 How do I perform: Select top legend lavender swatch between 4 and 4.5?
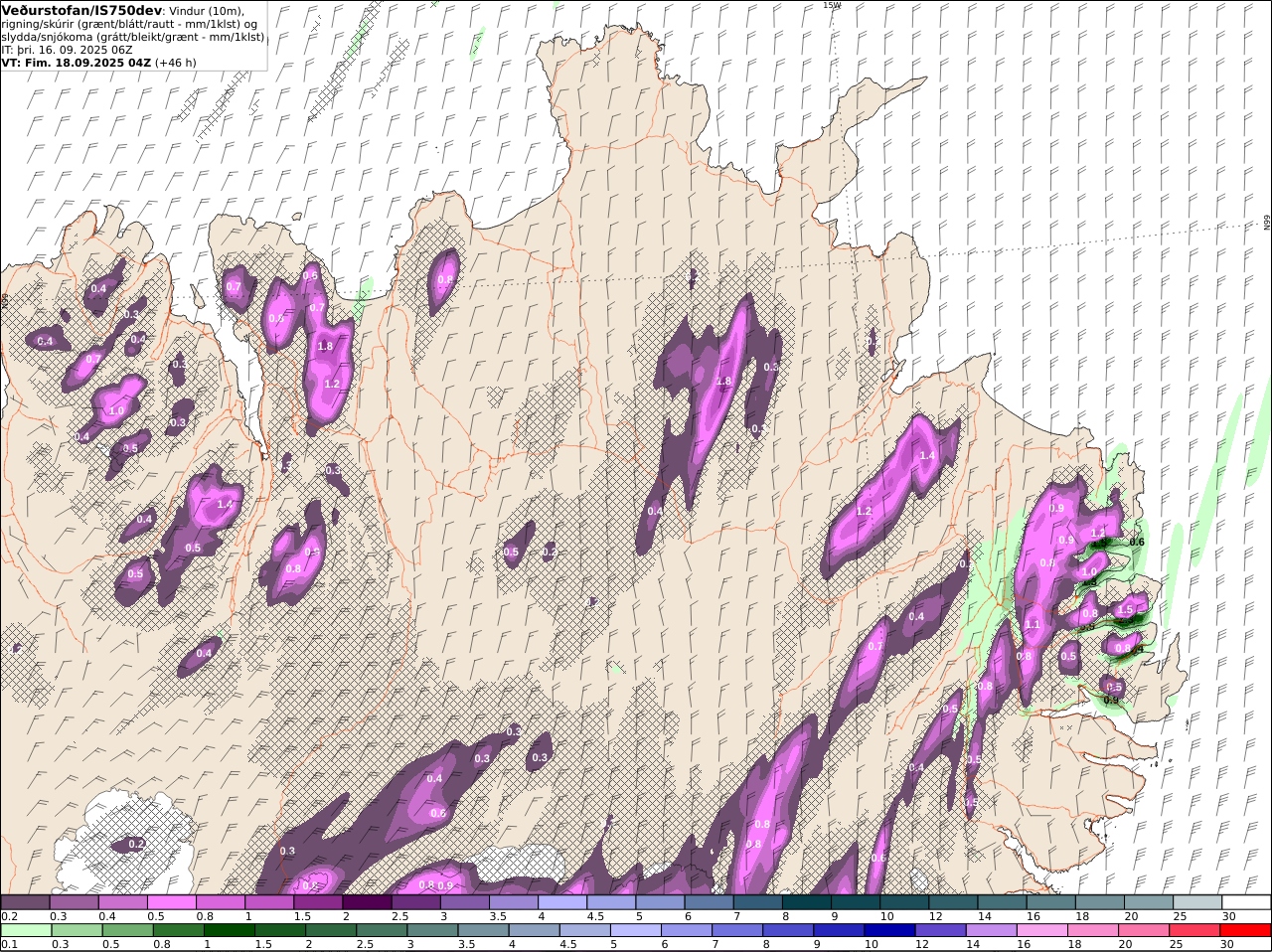coord(562,902)
